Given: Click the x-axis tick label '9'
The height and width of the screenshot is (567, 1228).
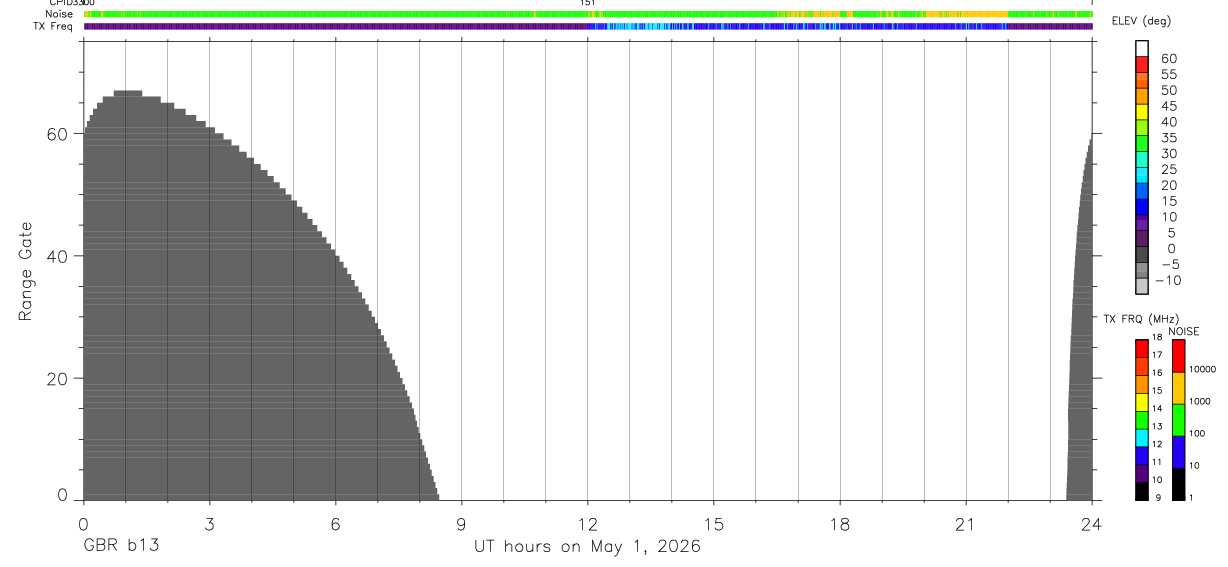Looking at the screenshot, I should pos(461,524).
